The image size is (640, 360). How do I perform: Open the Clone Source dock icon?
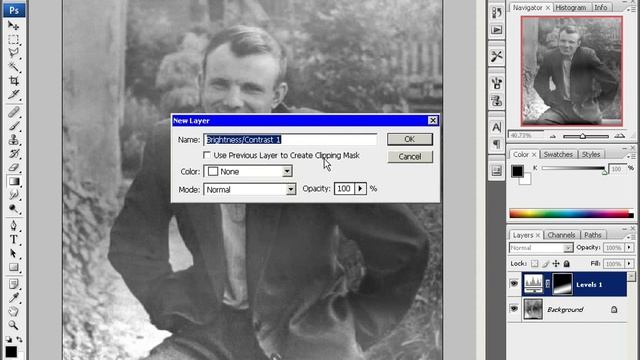tap(496, 100)
